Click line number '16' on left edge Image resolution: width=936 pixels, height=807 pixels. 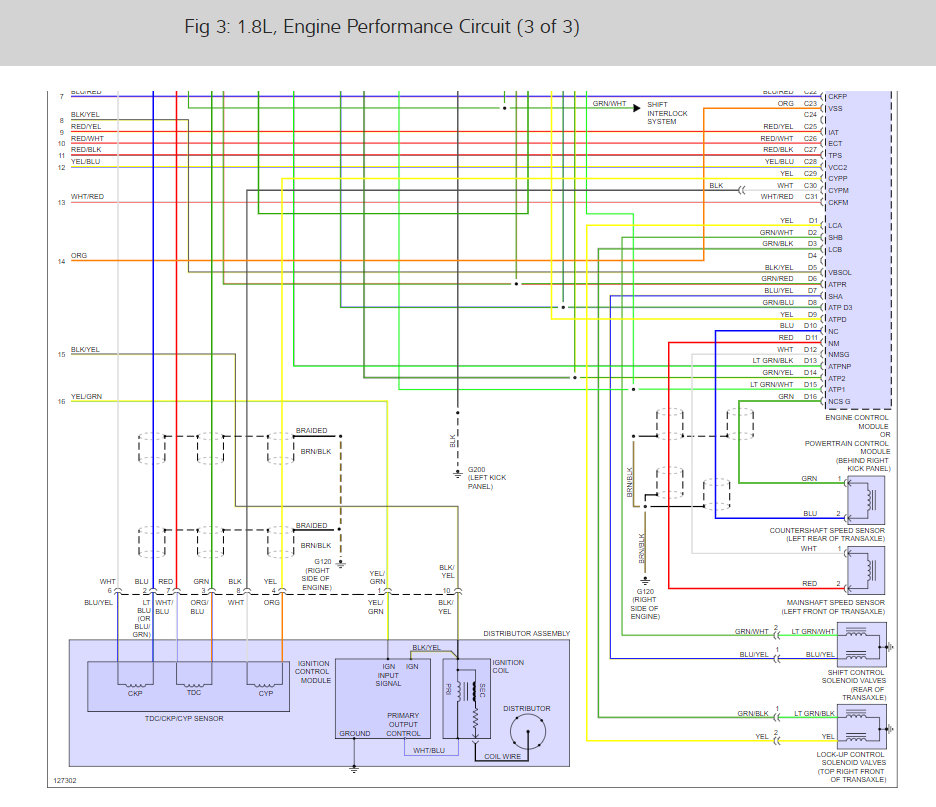(x=61, y=402)
